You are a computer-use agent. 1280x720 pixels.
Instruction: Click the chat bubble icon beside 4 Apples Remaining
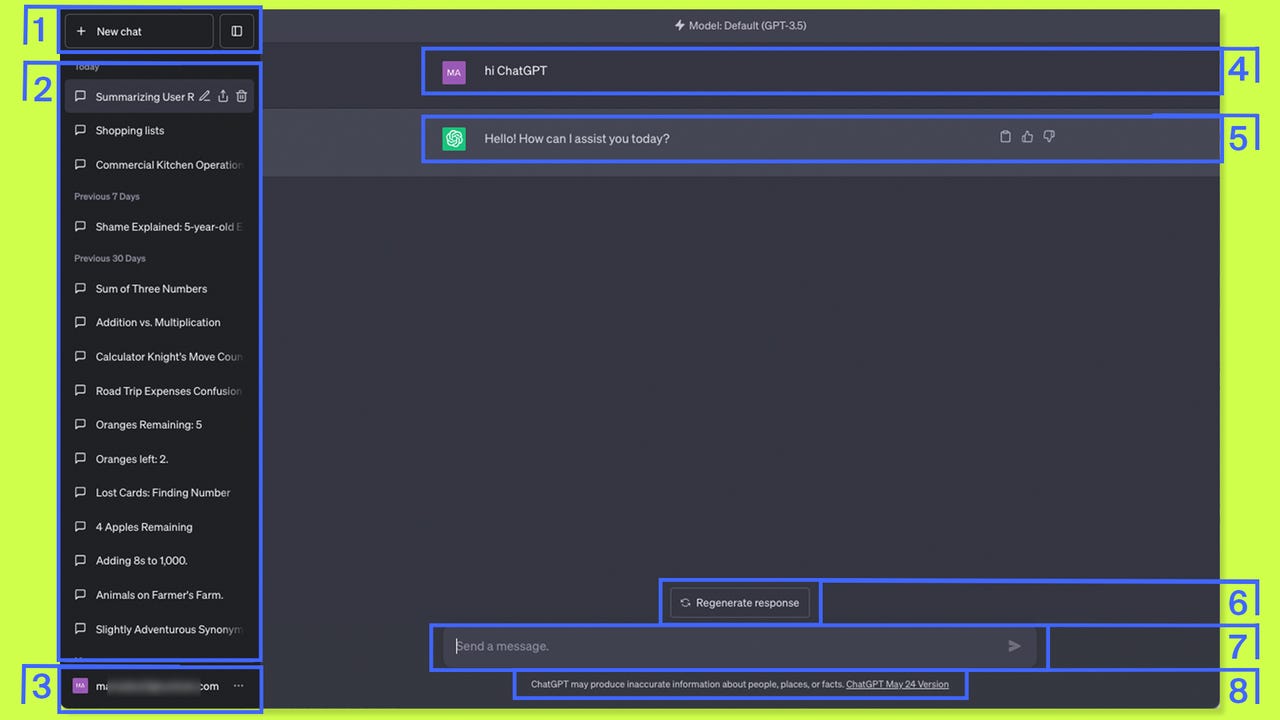80,527
